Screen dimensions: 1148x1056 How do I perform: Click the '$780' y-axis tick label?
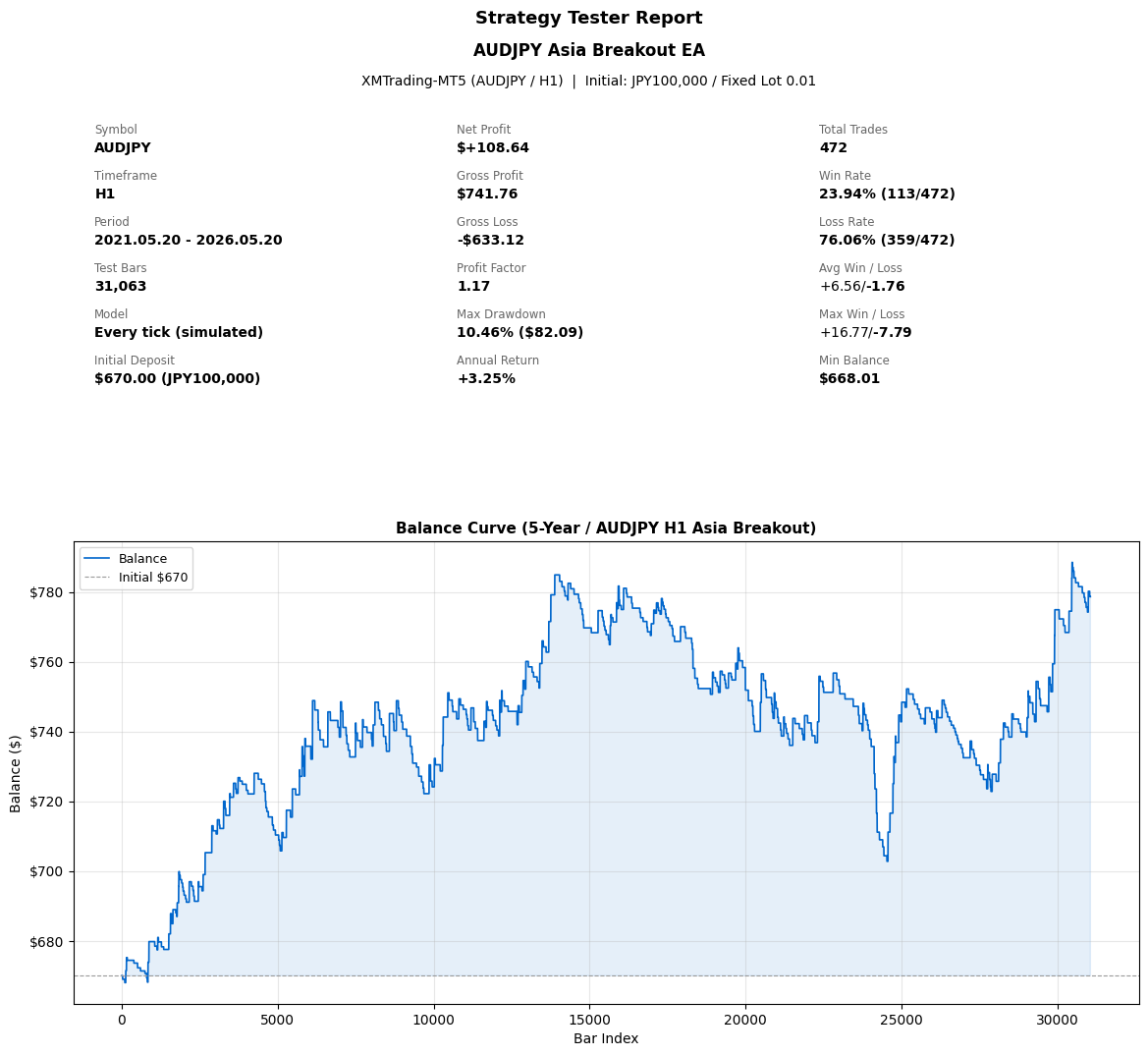[47, 592]
